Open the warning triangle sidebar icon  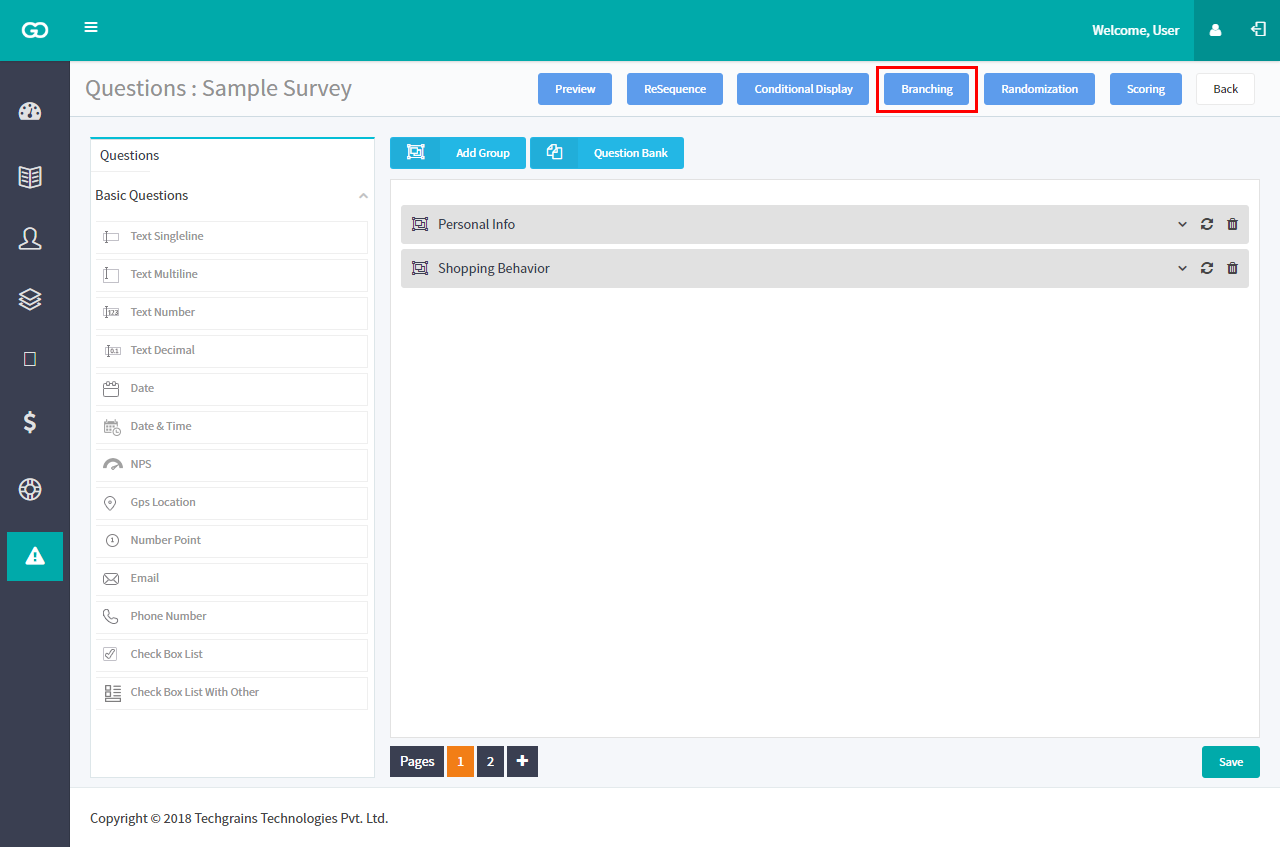coord(35,556)
